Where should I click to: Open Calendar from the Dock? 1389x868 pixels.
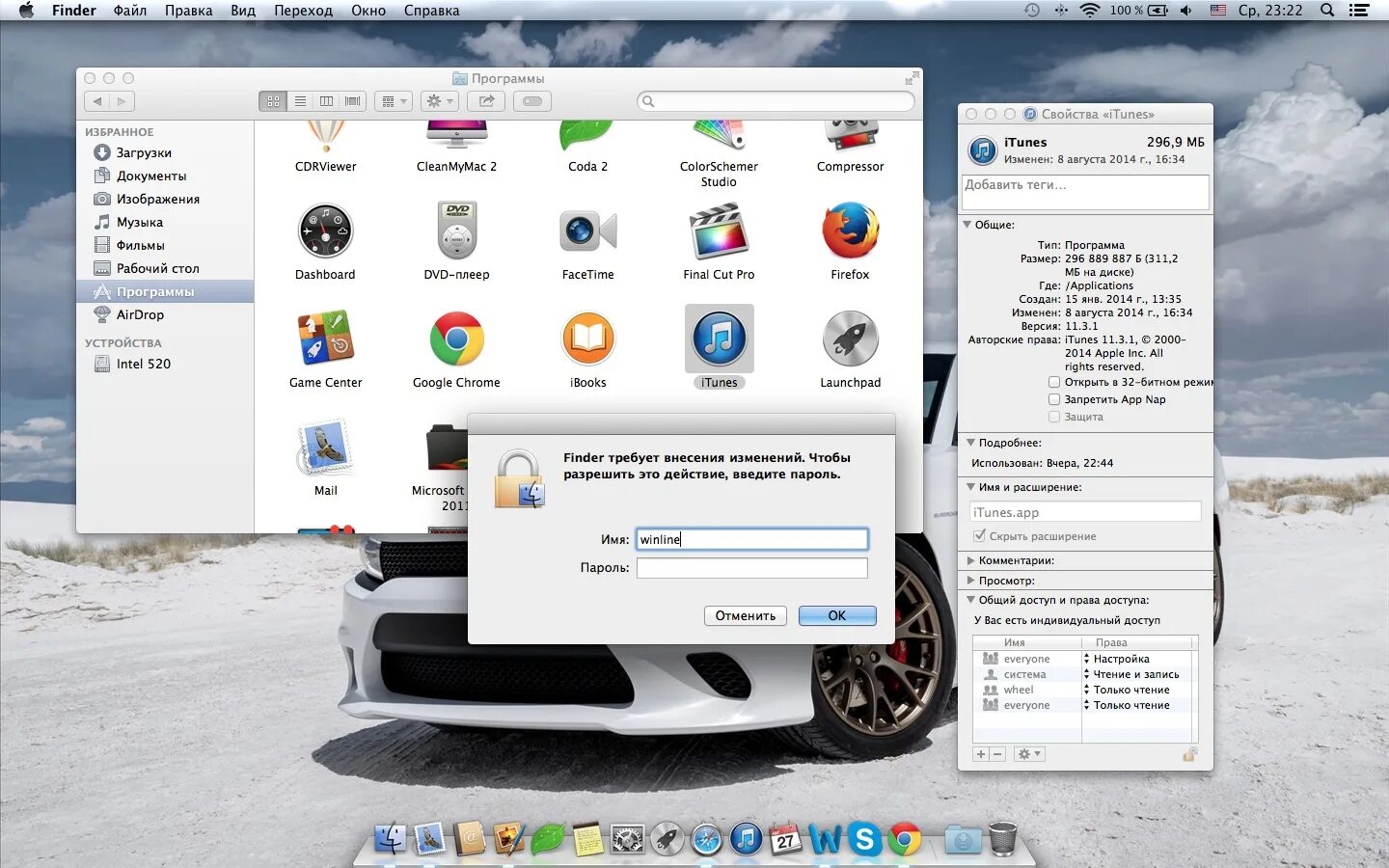(785, 839)
